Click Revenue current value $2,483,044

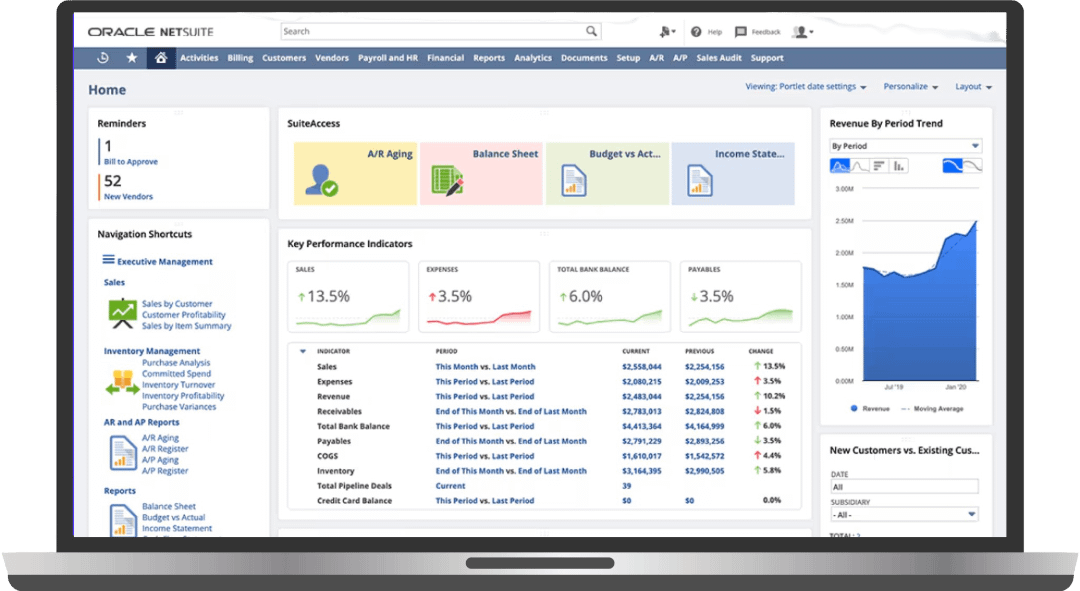pos(642,397)
